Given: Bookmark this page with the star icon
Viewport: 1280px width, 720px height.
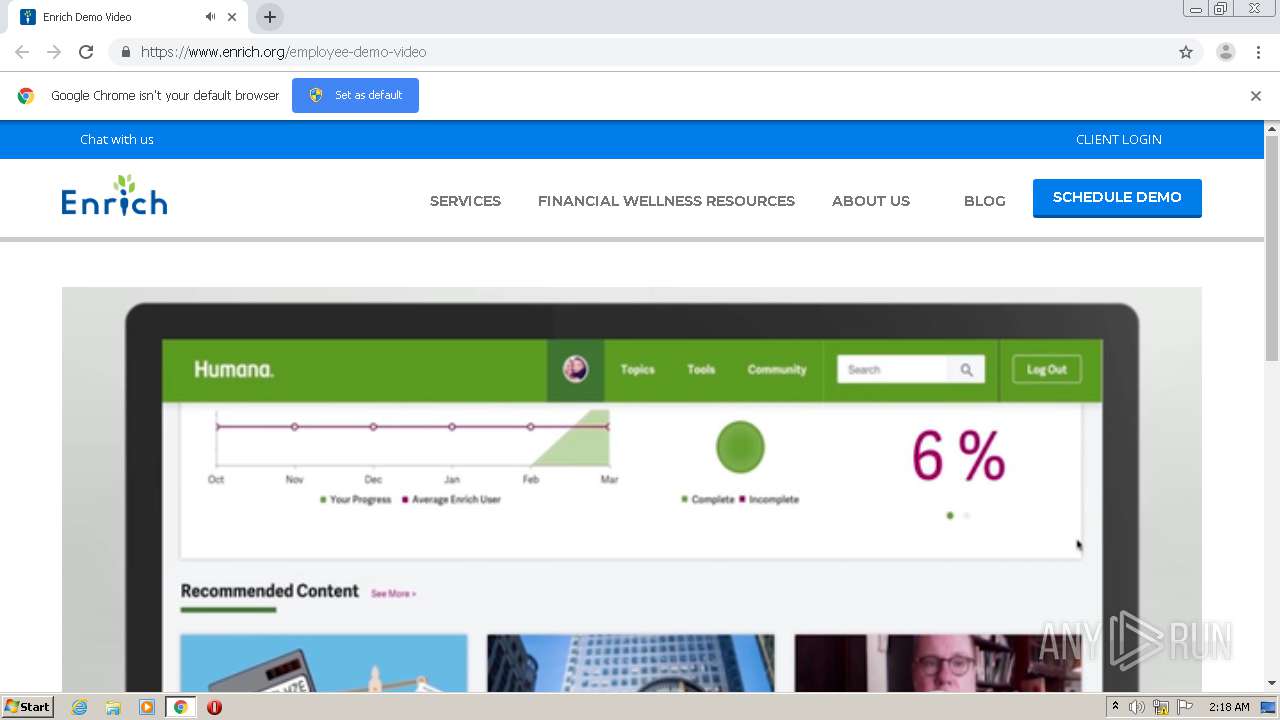Looking at the screenshot, I should 1186,52.
